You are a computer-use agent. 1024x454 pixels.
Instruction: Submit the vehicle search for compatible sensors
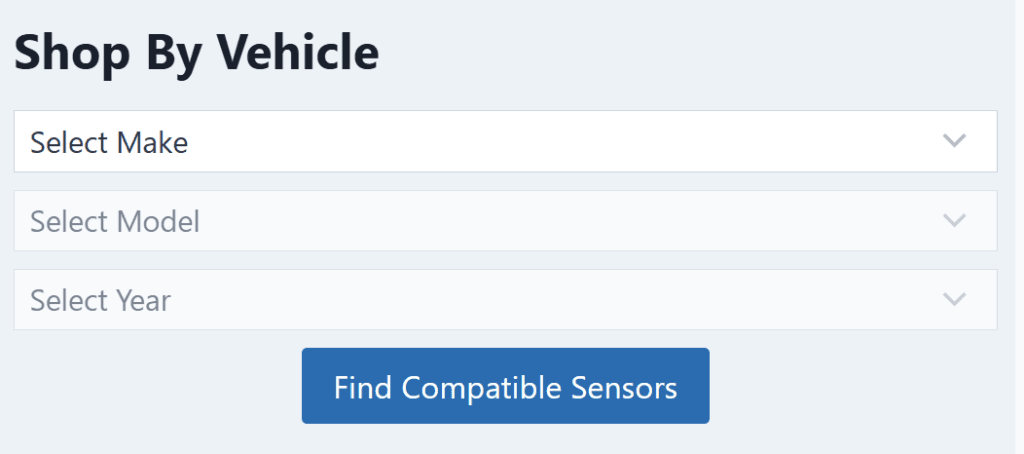(505, 386)
